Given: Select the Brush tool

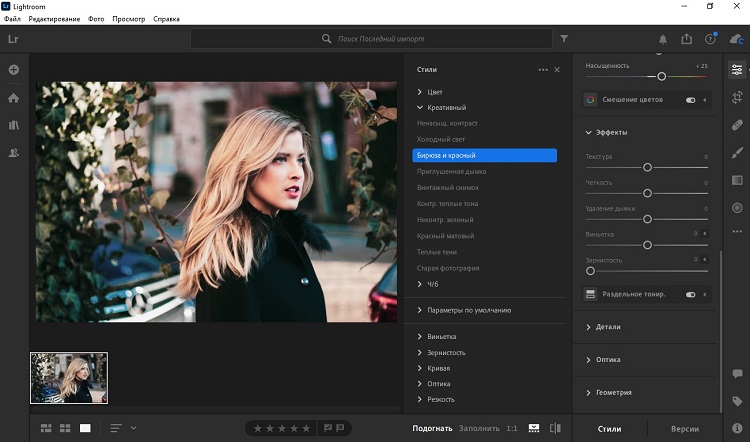Looking at the screenshot, I should [x=737, y=153].
